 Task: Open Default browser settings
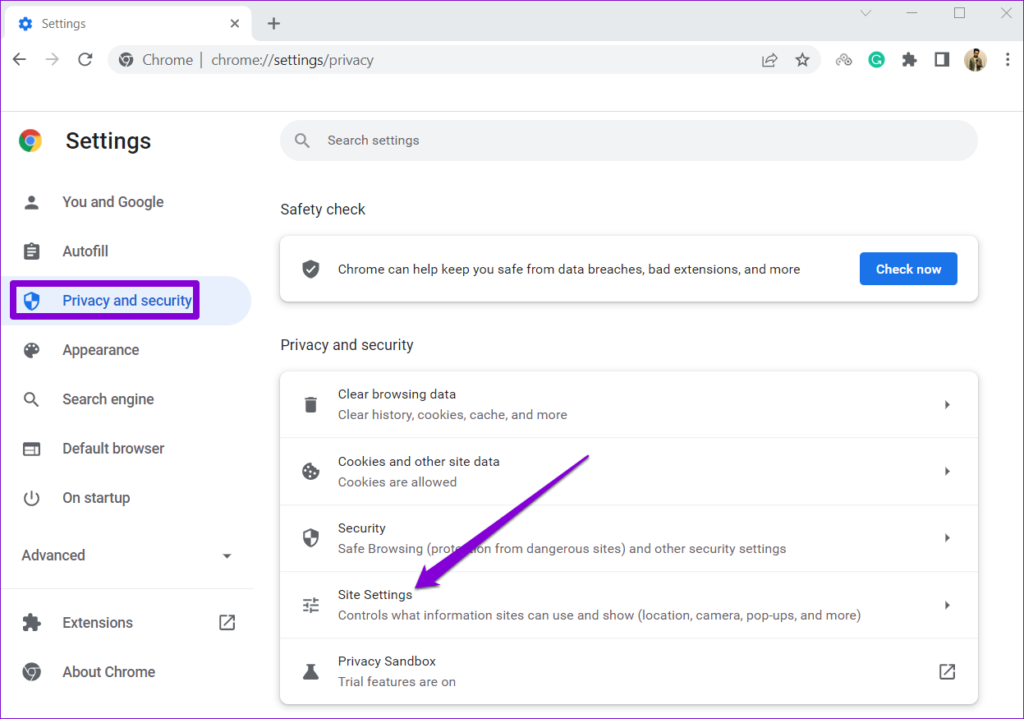127,449
